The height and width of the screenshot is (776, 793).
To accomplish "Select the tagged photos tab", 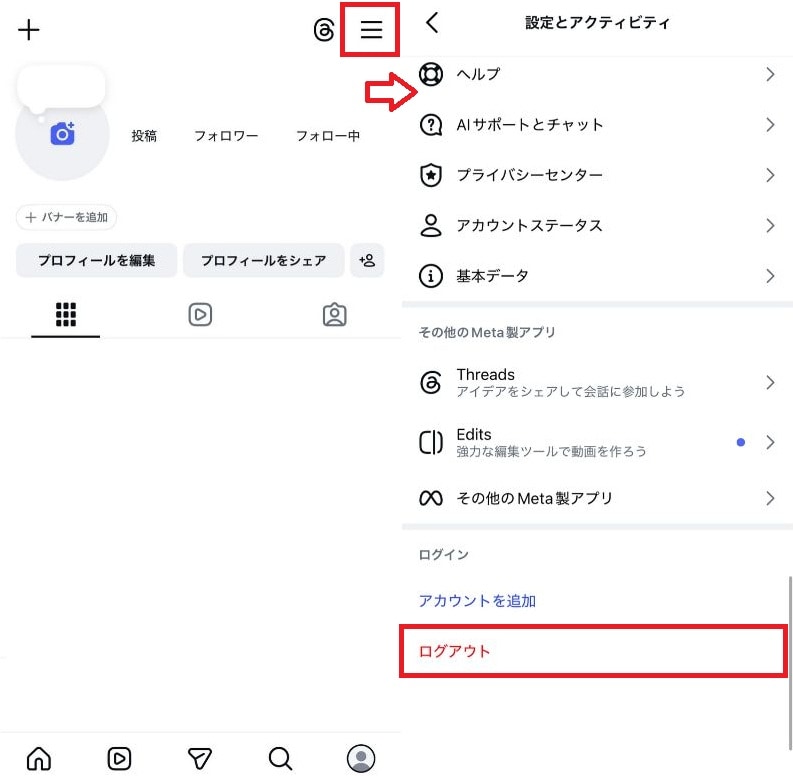I will (334, 315).
